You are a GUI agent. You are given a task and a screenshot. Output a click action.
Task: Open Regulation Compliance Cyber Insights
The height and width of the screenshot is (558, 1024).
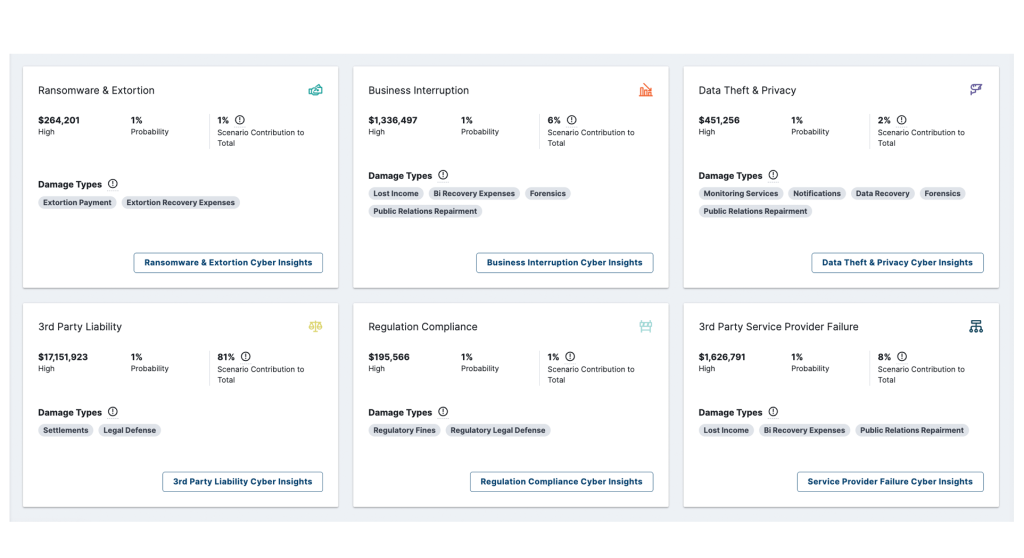(561, 482)
